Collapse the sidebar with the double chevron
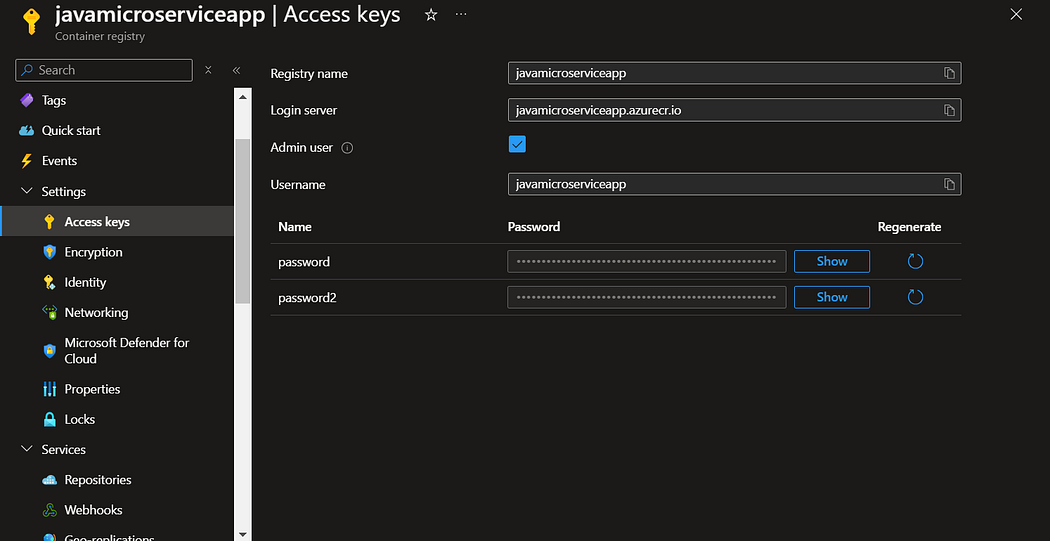 pyautogui.click(x=236, y=70)
